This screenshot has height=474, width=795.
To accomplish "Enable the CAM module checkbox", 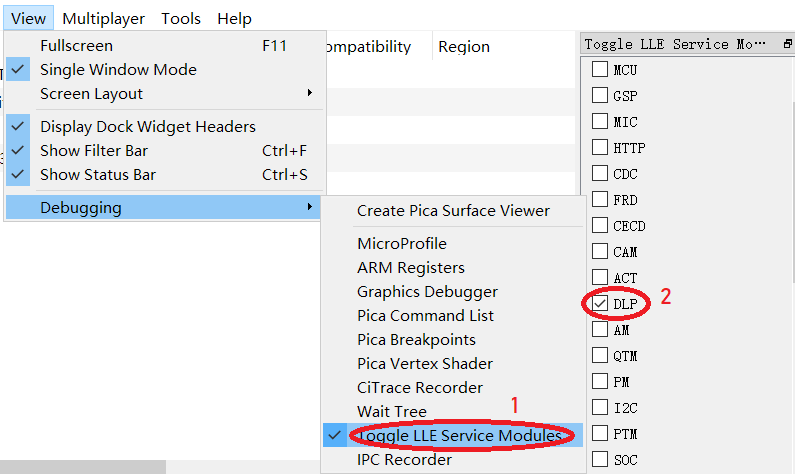I will pyautogui.click(x=600, y=251).
